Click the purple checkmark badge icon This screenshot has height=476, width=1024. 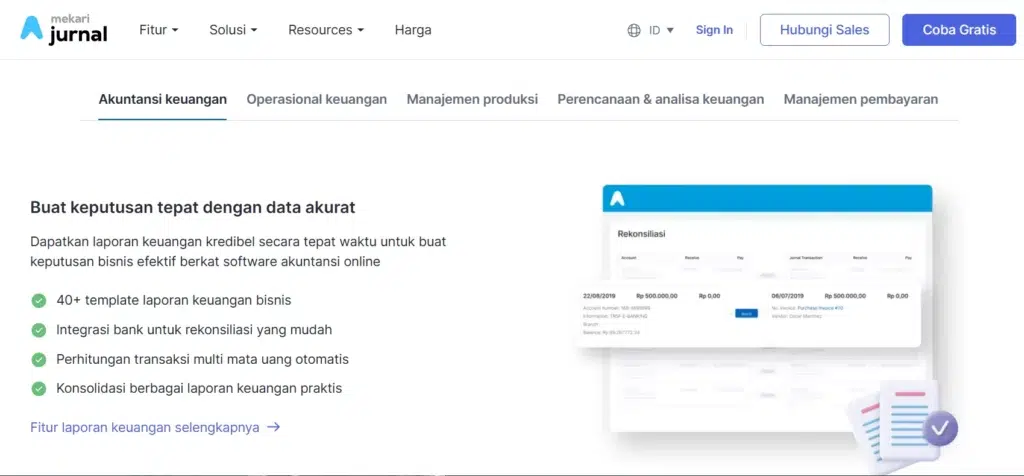point(940,429)
